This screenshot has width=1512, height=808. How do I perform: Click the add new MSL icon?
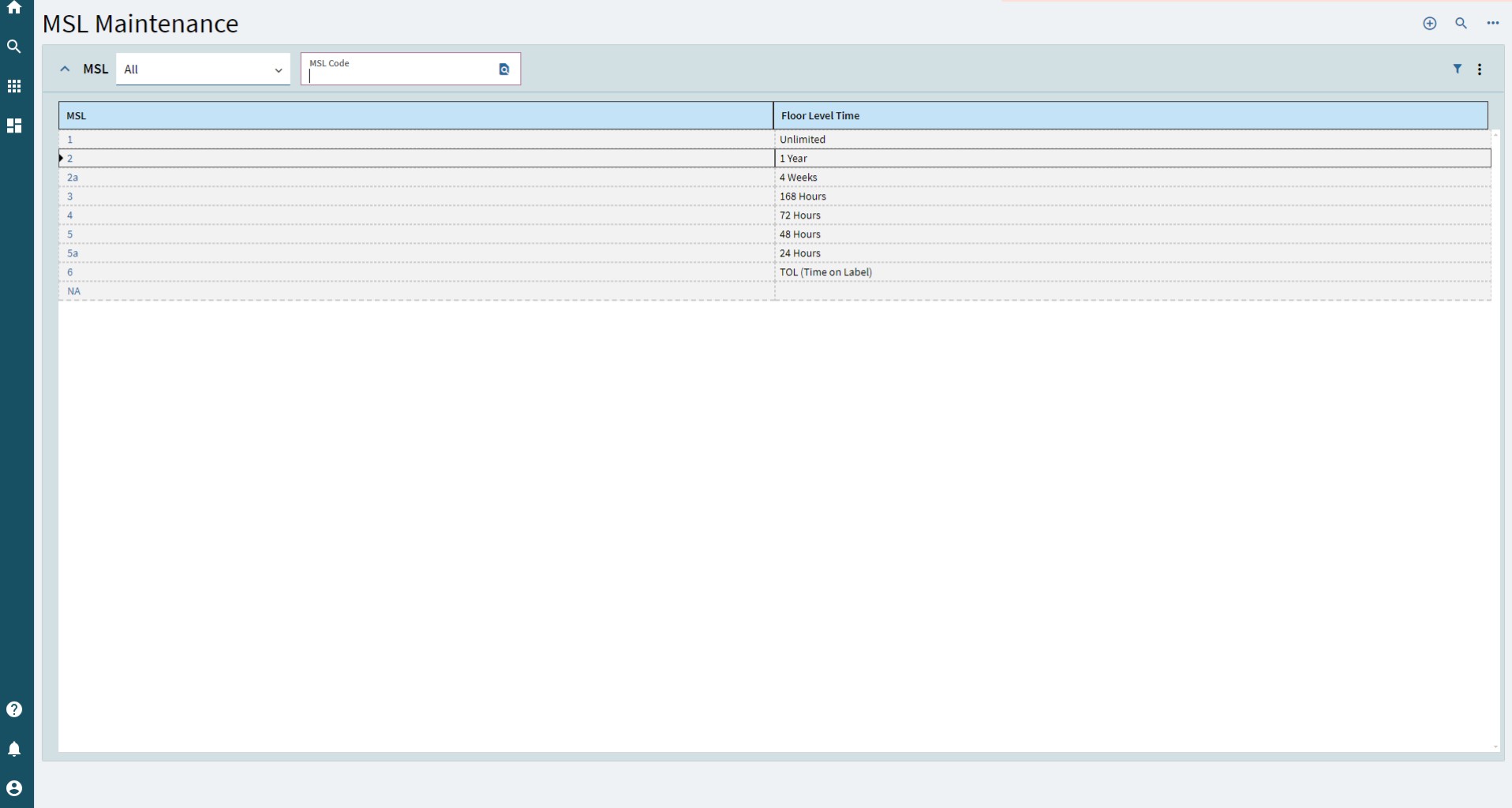(1430, 23)
